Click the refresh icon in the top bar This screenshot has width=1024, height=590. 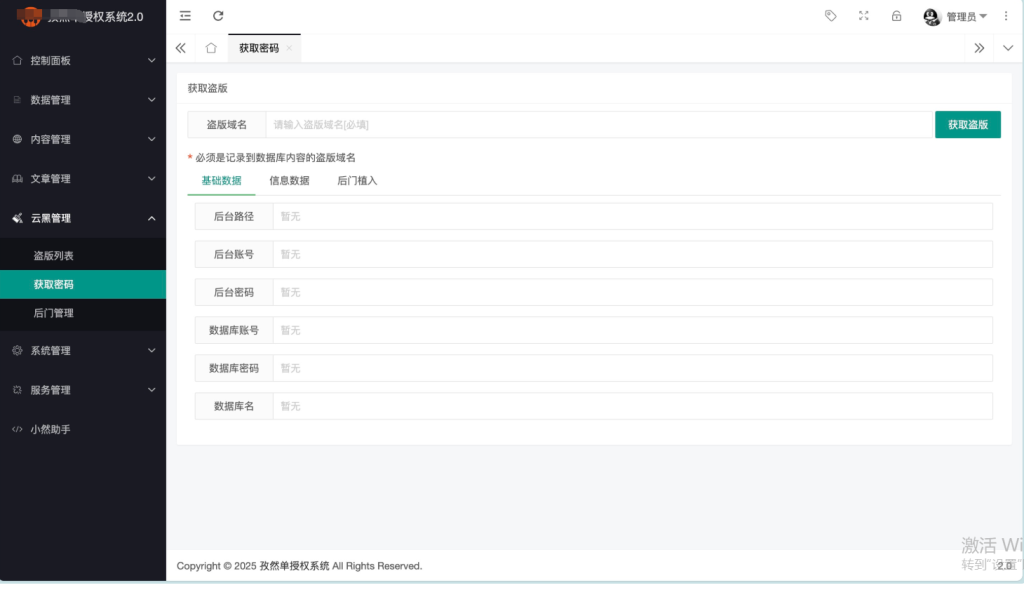[x=218, y=16]
